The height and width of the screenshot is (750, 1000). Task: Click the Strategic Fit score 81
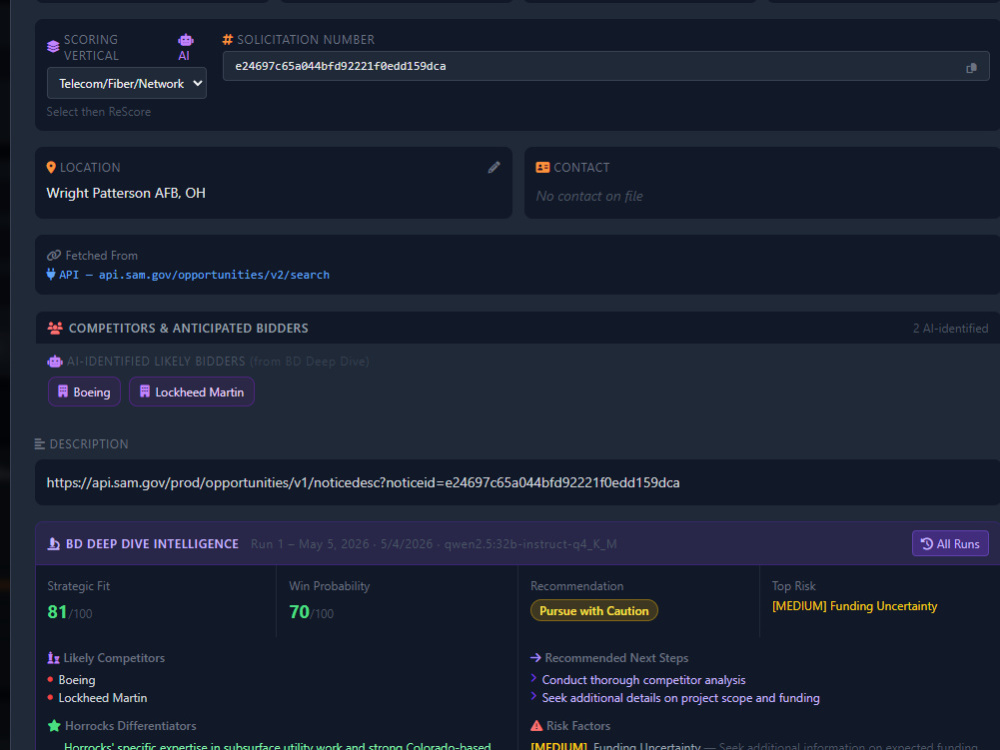(x=57, y=612)
